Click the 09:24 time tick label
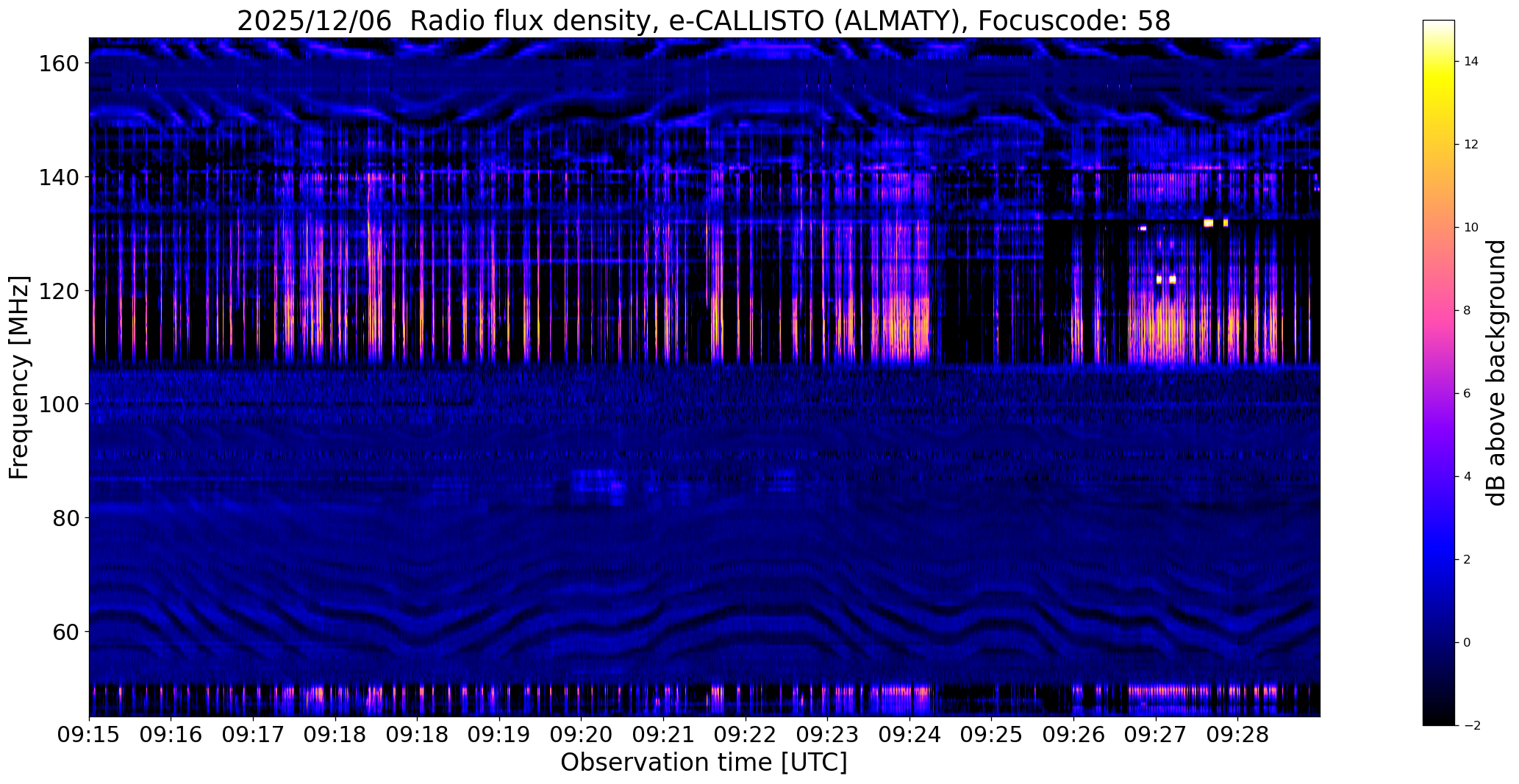 (909, 735)
